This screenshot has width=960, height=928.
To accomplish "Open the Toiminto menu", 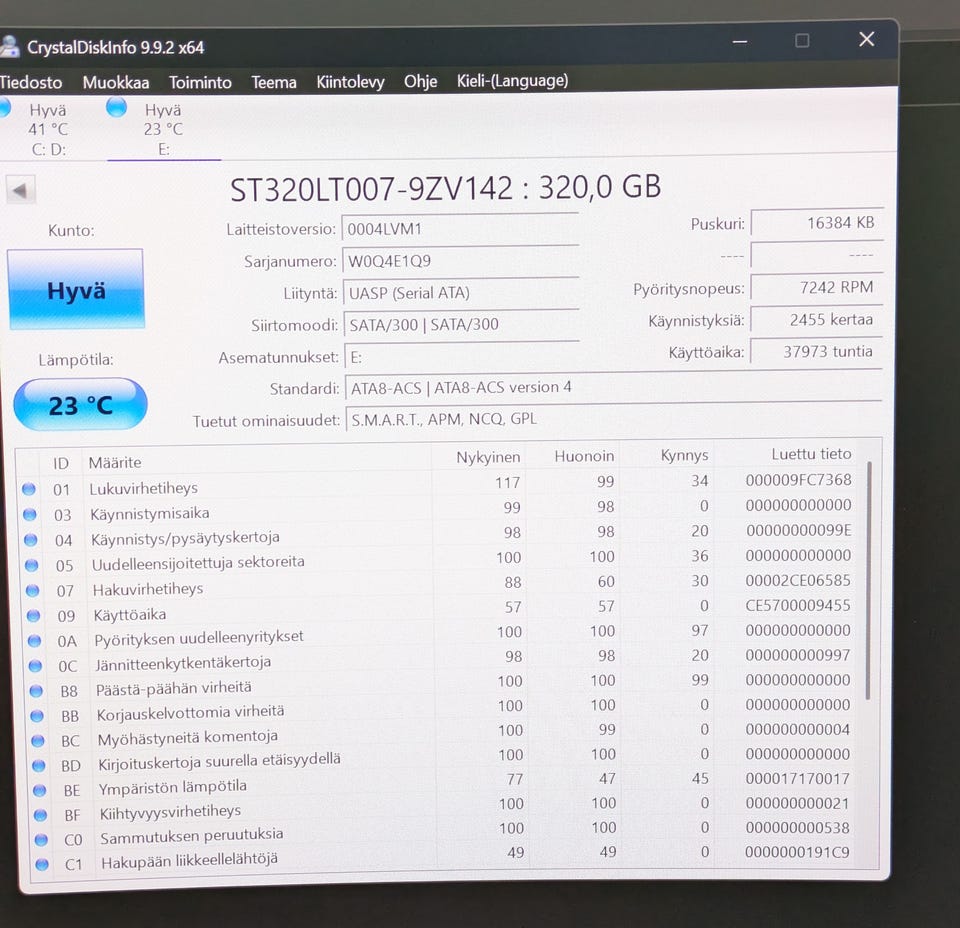I will (x=200, y=82).
